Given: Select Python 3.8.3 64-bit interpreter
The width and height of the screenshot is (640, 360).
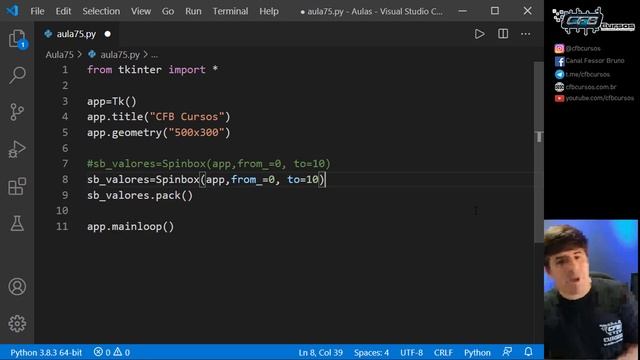Looking at the screenshot, I should pos(46,352).
